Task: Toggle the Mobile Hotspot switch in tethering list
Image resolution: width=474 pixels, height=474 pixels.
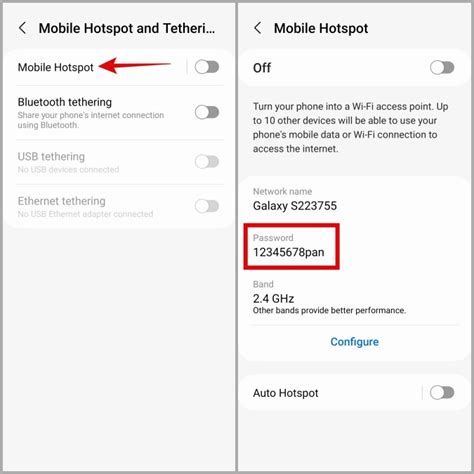Action: click(207, 67)
